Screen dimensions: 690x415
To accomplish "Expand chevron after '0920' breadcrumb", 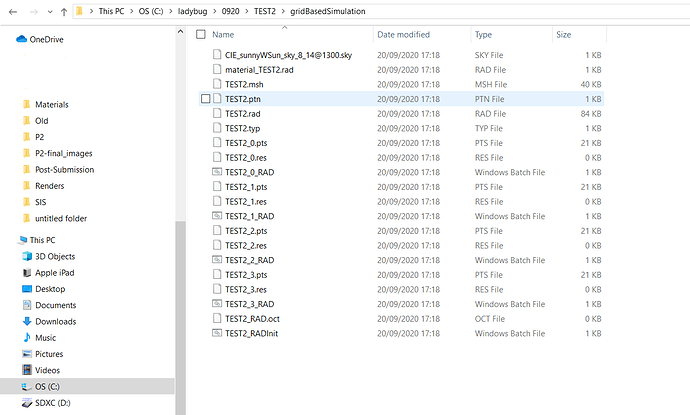I will (247, 11).
